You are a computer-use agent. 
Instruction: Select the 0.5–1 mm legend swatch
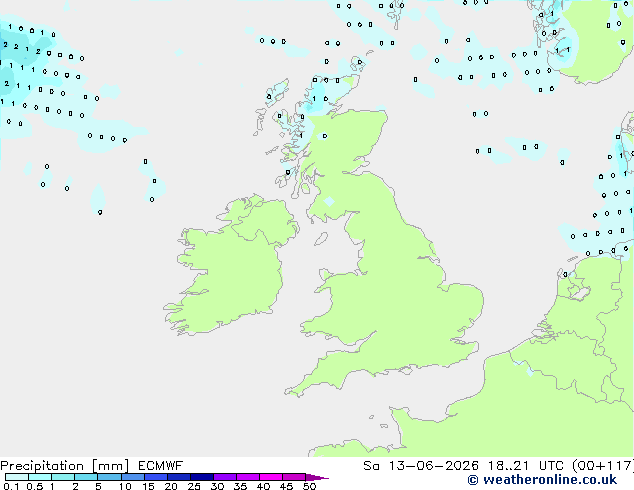point(40,477)
